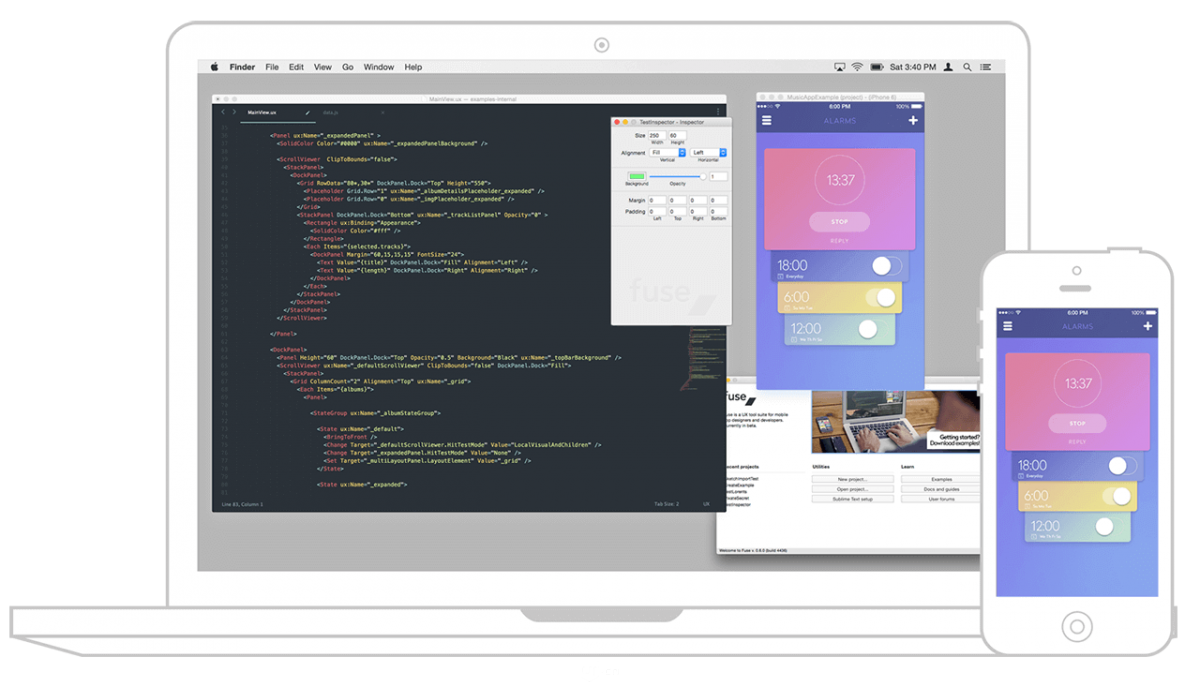Viewport: 1200px width, 687px height.
Task: Open Spotlight search magnifier icon
Action: (967, 67)
